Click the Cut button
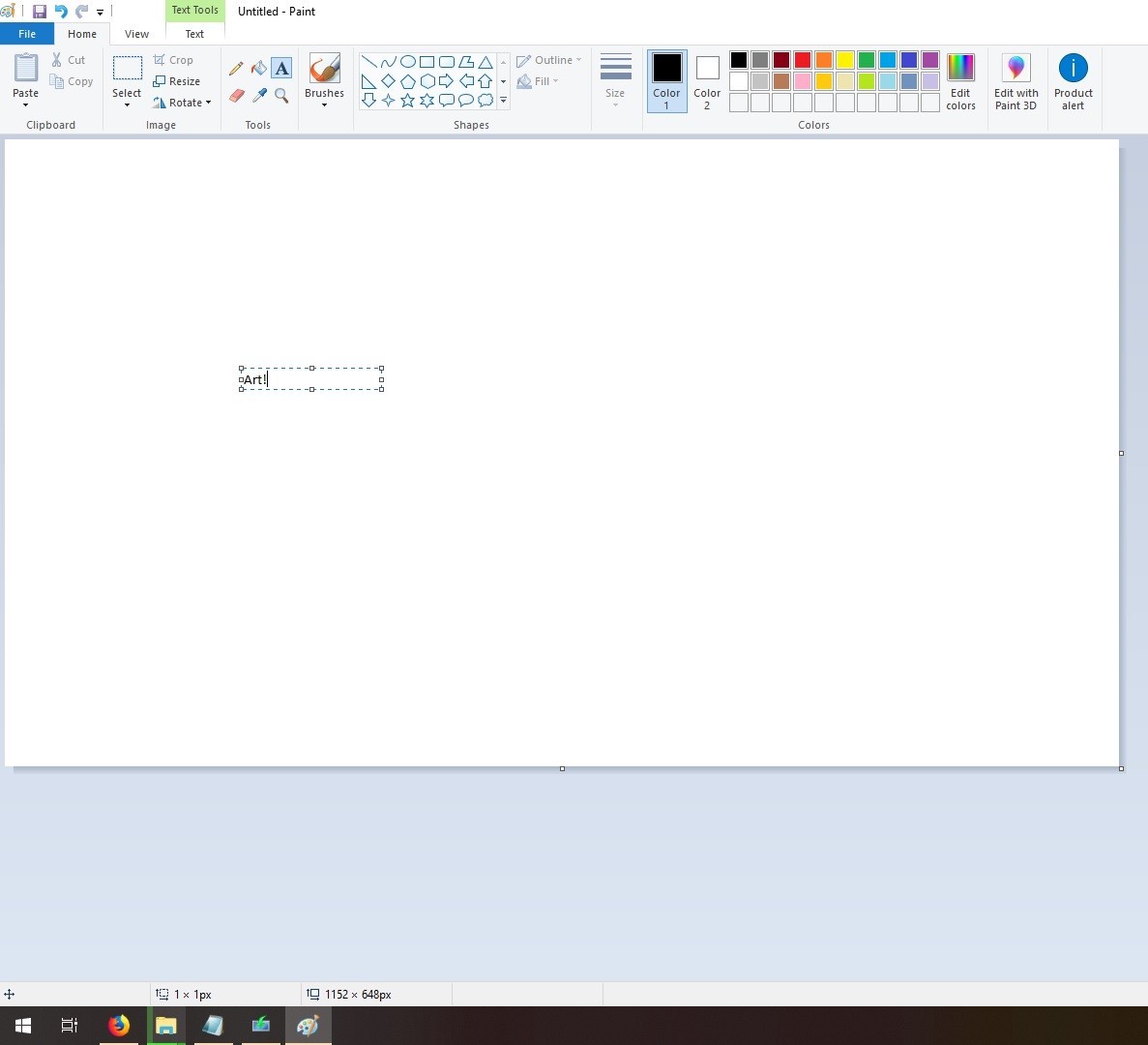The height and width of the screenshot is (1045, 1148). click(x=68, y=60)
